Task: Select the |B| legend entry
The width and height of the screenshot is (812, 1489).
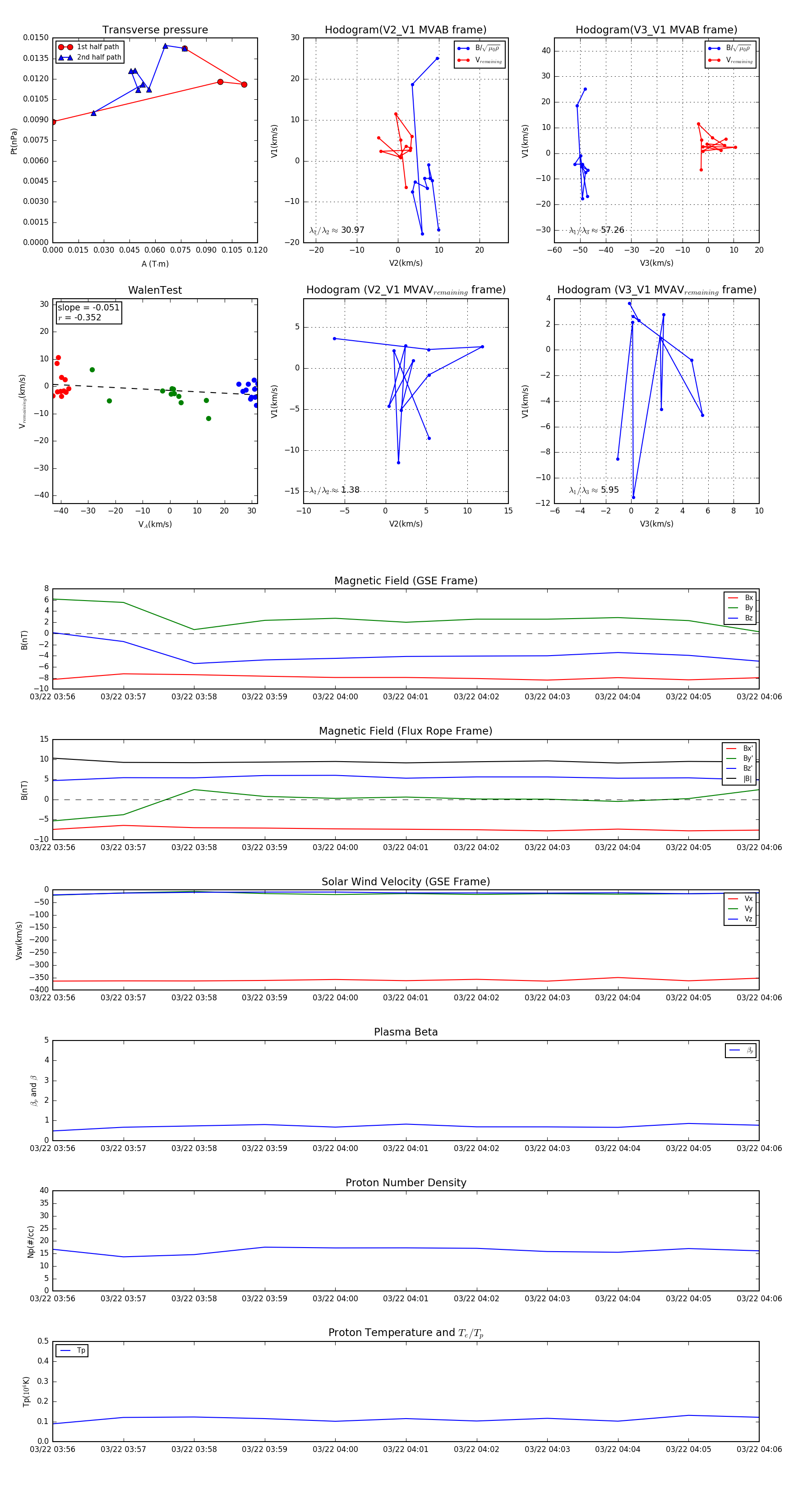Action: [739, 779]
